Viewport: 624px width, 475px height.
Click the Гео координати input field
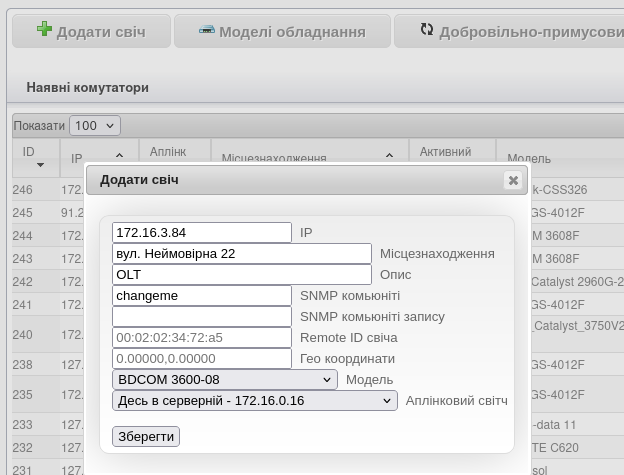pos(201,359)
